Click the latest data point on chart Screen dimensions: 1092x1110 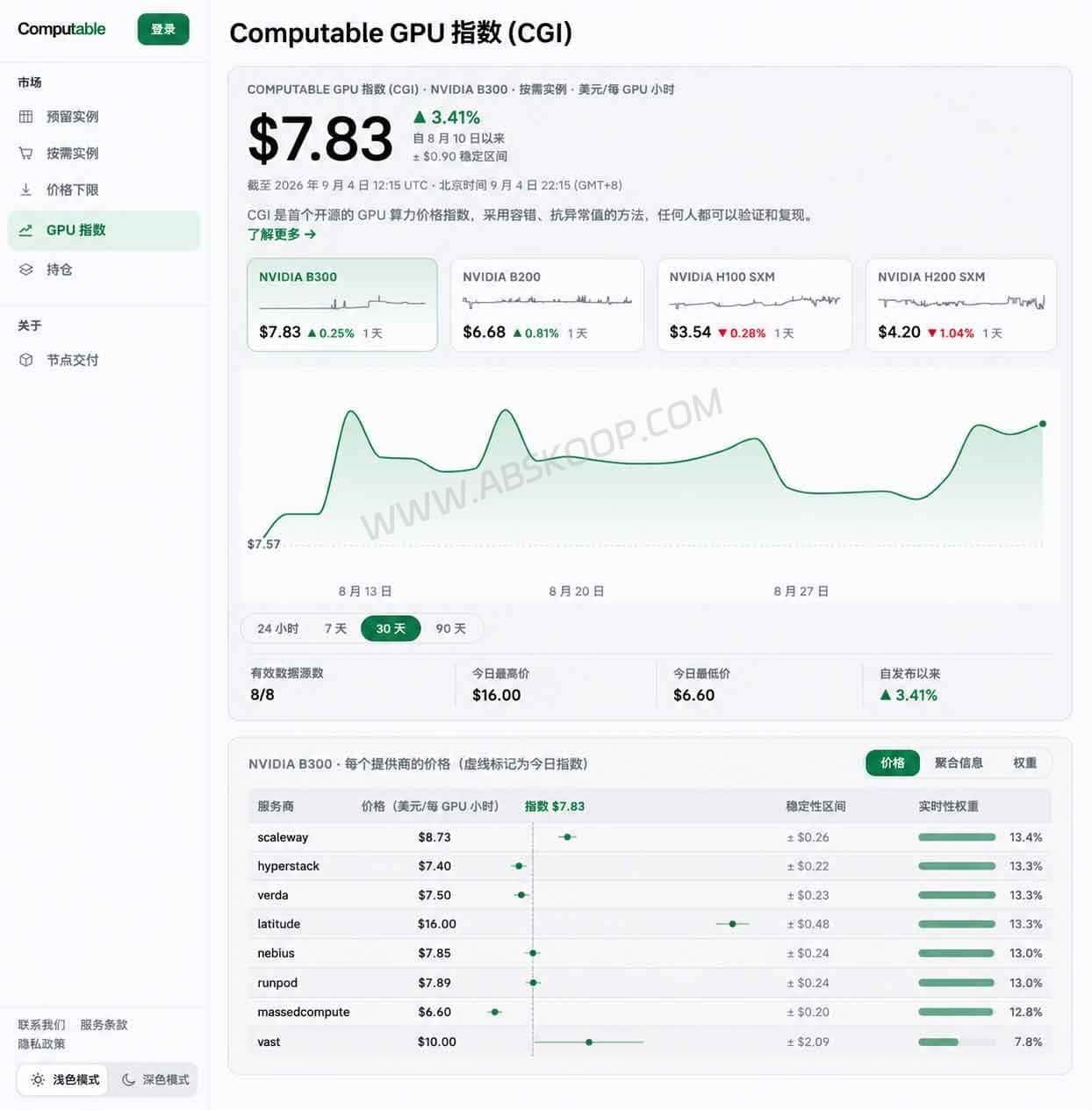1043,424
